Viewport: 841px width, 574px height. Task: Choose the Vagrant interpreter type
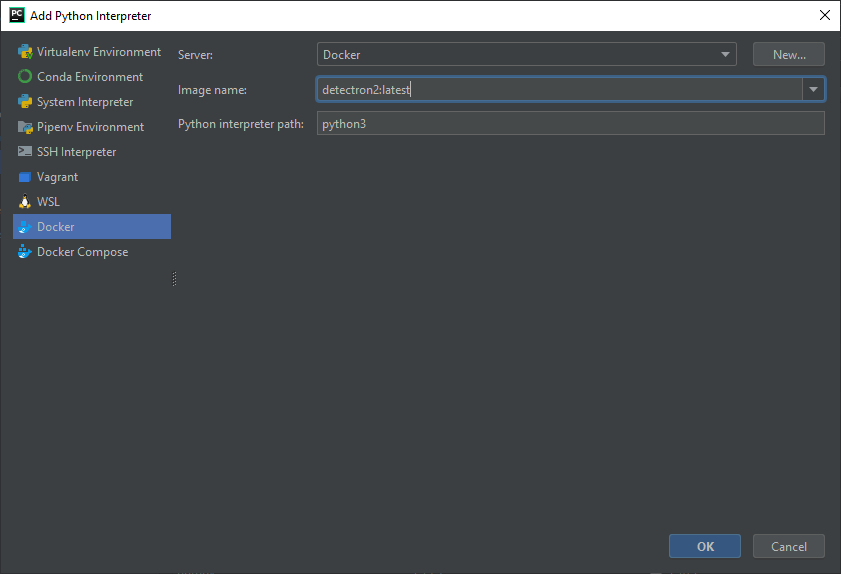(92, 176)
